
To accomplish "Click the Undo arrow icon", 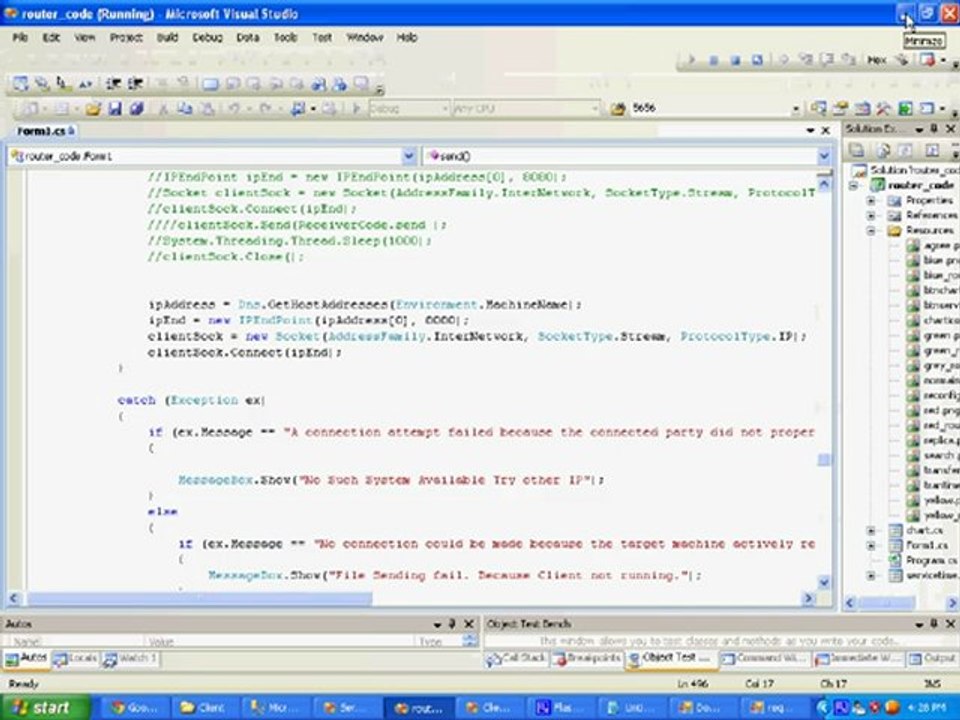I will coord(234,109).
